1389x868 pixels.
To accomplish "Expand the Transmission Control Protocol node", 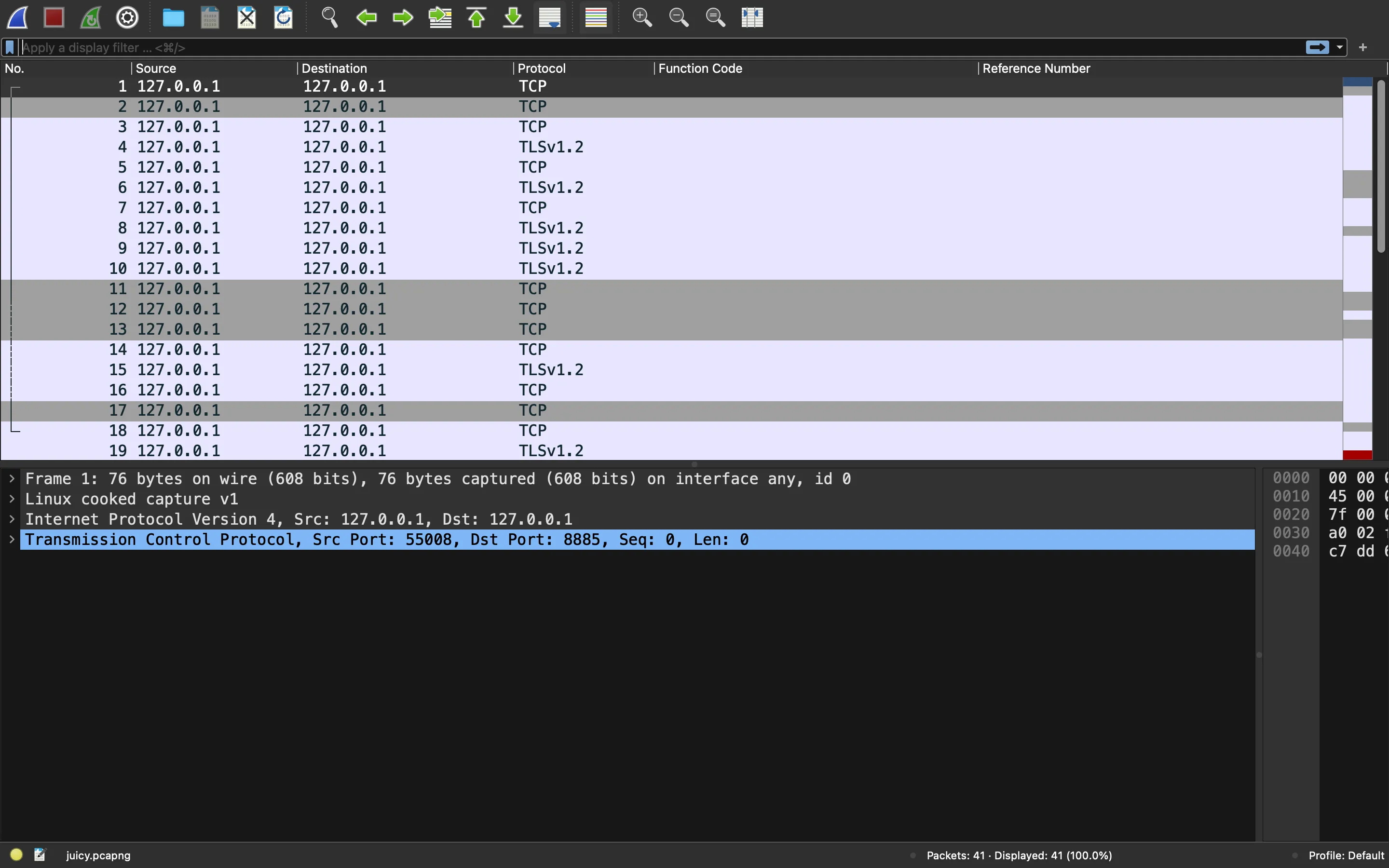I will point(12,540).
